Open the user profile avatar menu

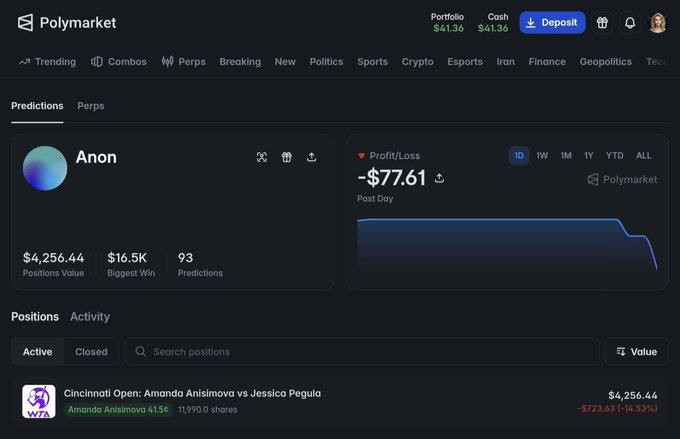657,23
